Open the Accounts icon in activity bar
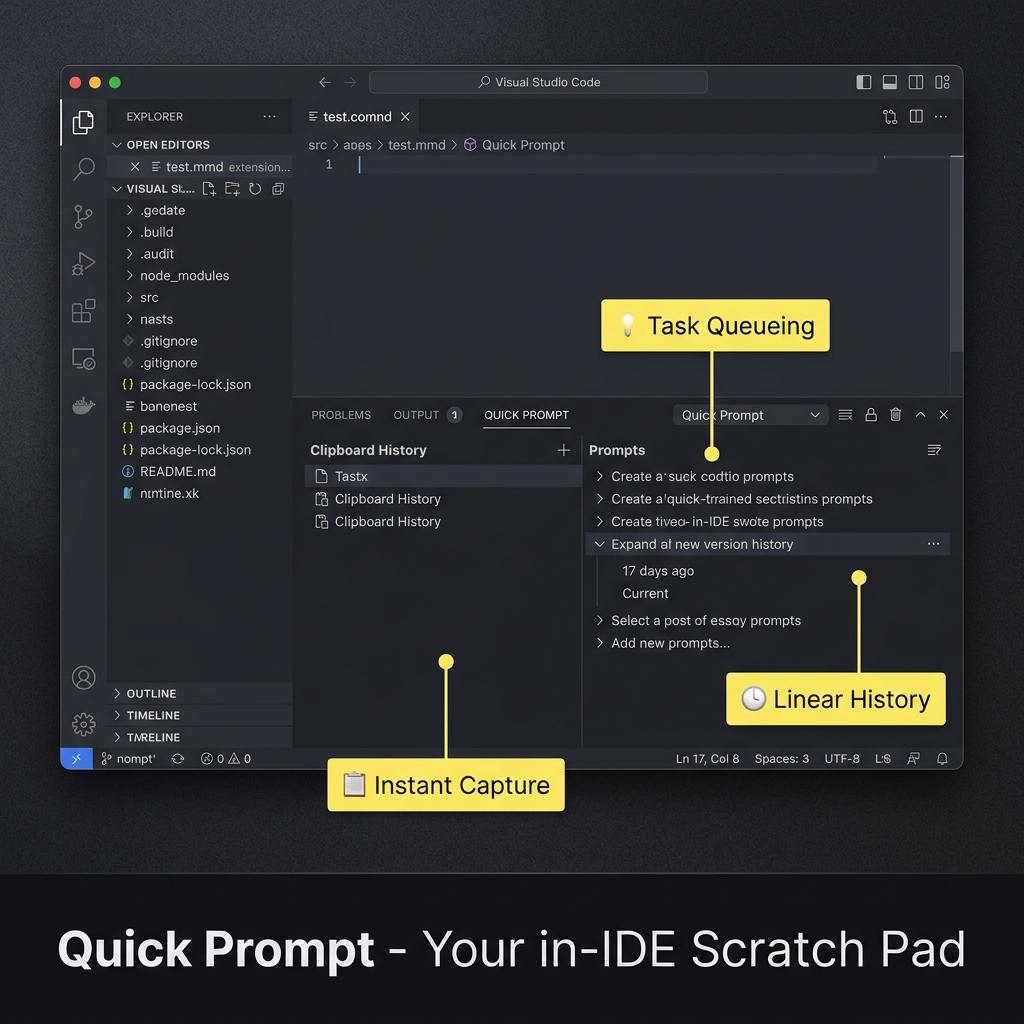This screenshot has height=1024, width=1024. click(84, 677)
